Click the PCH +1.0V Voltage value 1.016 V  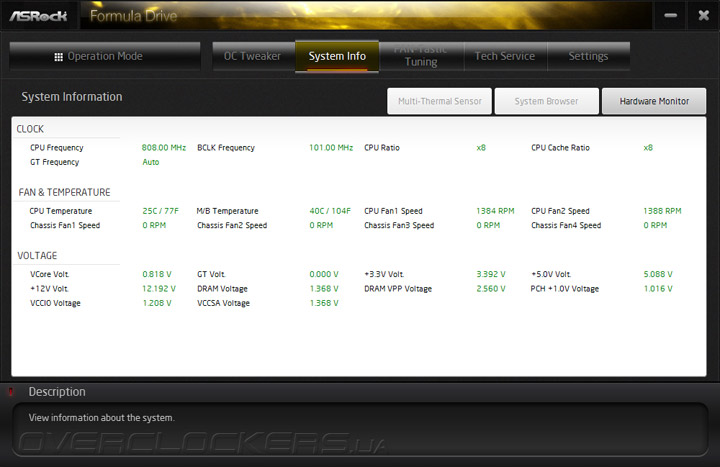[x=658, y=289]
